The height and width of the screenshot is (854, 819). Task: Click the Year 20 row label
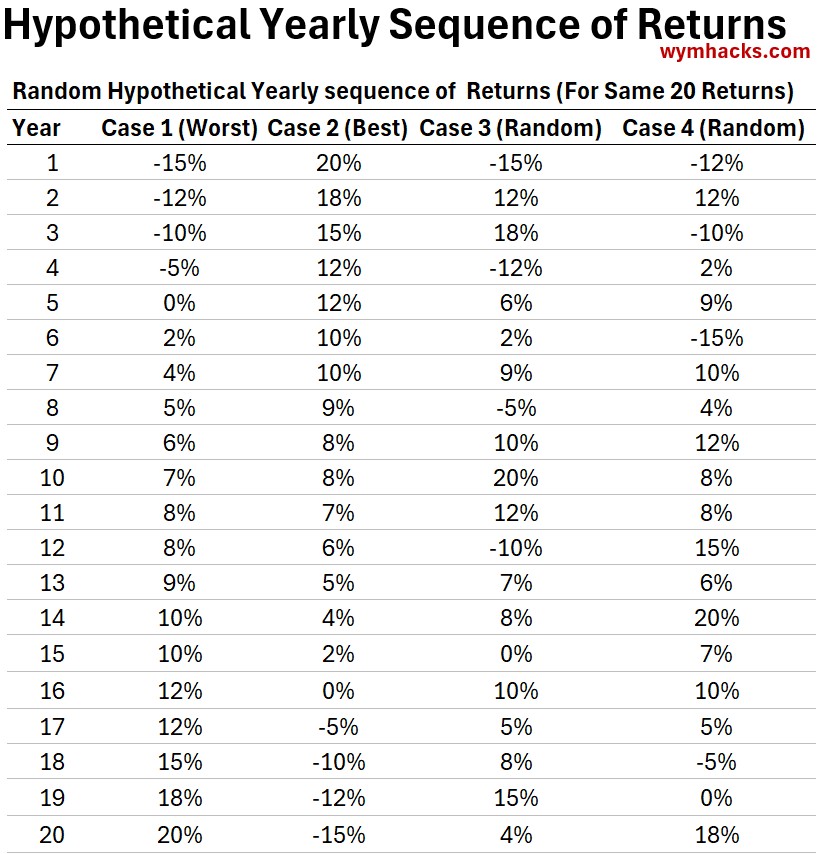[x=52, y=834]
